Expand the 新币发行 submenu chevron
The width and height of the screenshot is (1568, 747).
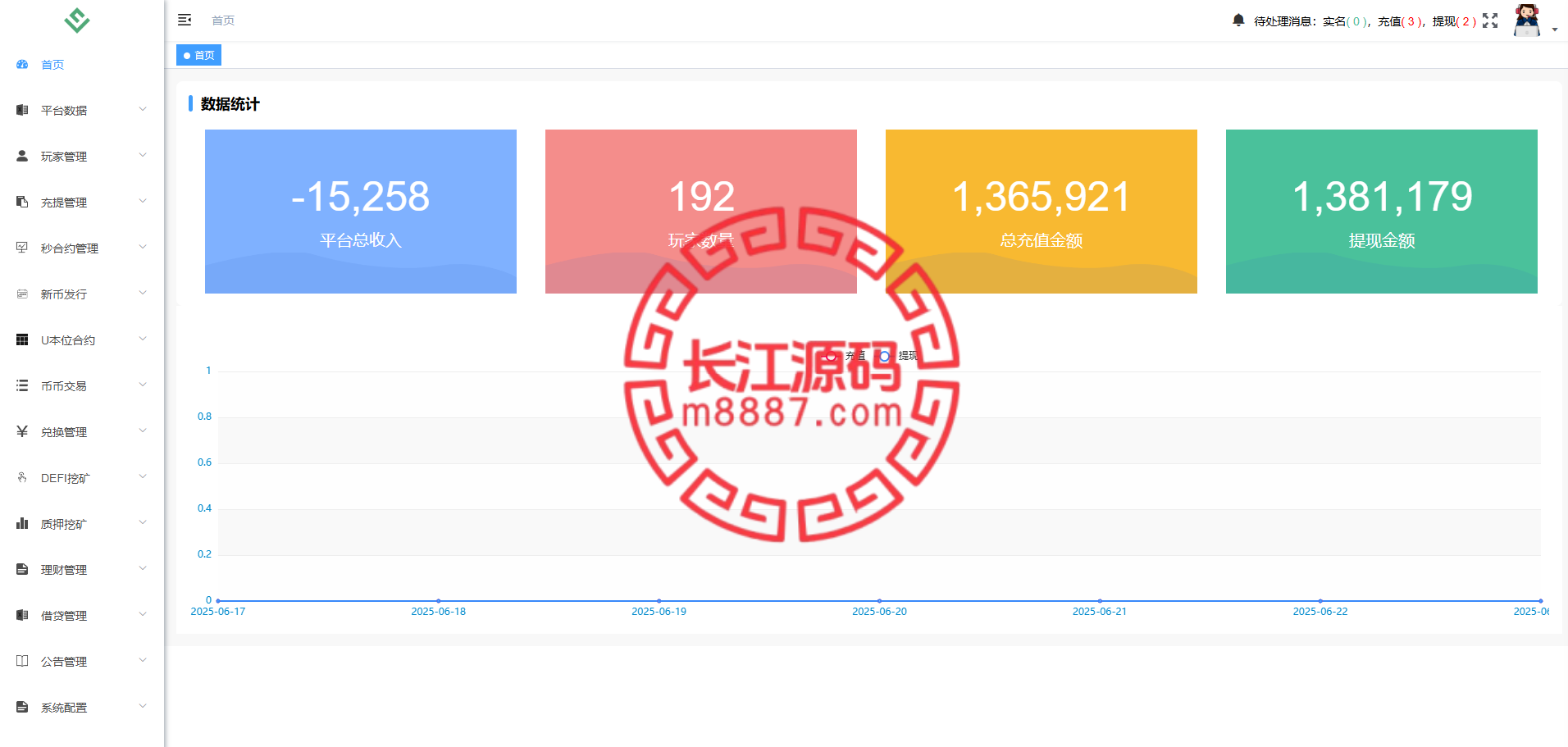coord(143,293)
